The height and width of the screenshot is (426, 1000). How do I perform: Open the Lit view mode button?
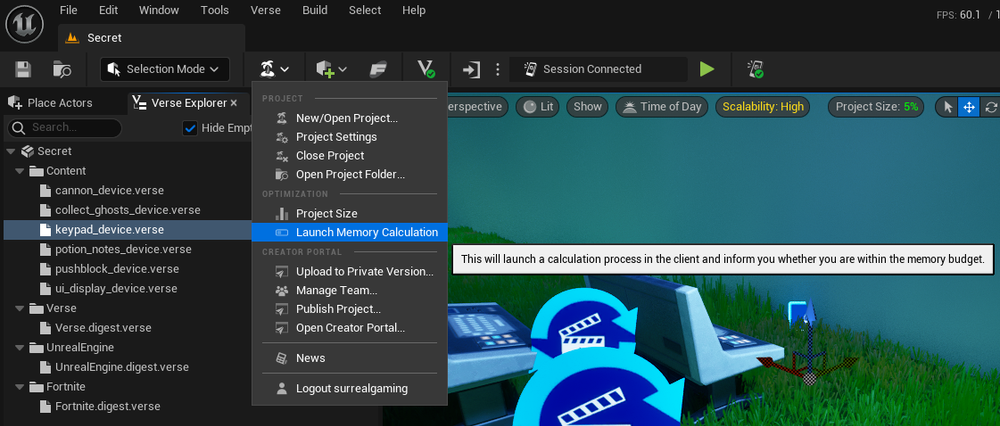click(538, 106)
